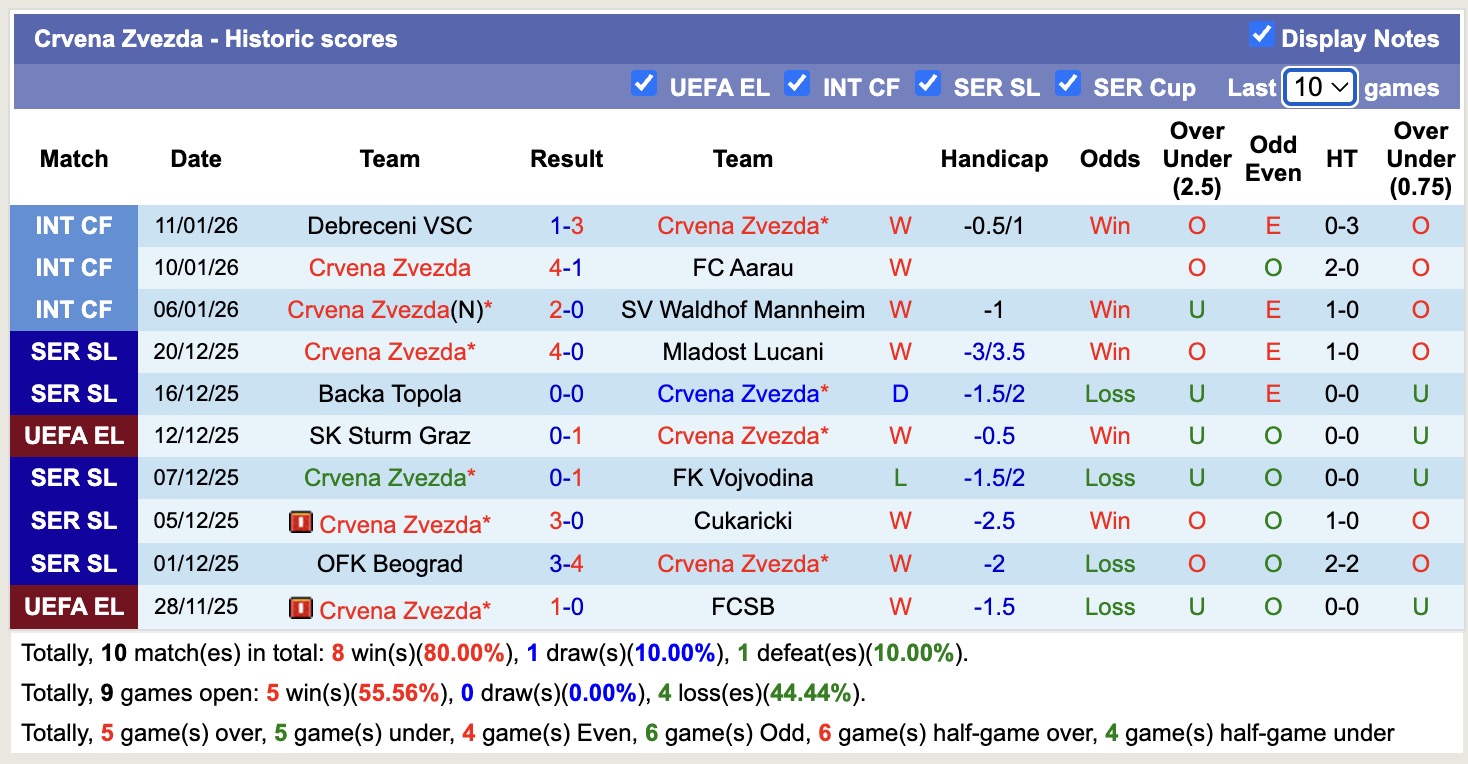Select the SER SL badge for the OFK Beograd match
1468x764 pixels.
coord(73,562)
